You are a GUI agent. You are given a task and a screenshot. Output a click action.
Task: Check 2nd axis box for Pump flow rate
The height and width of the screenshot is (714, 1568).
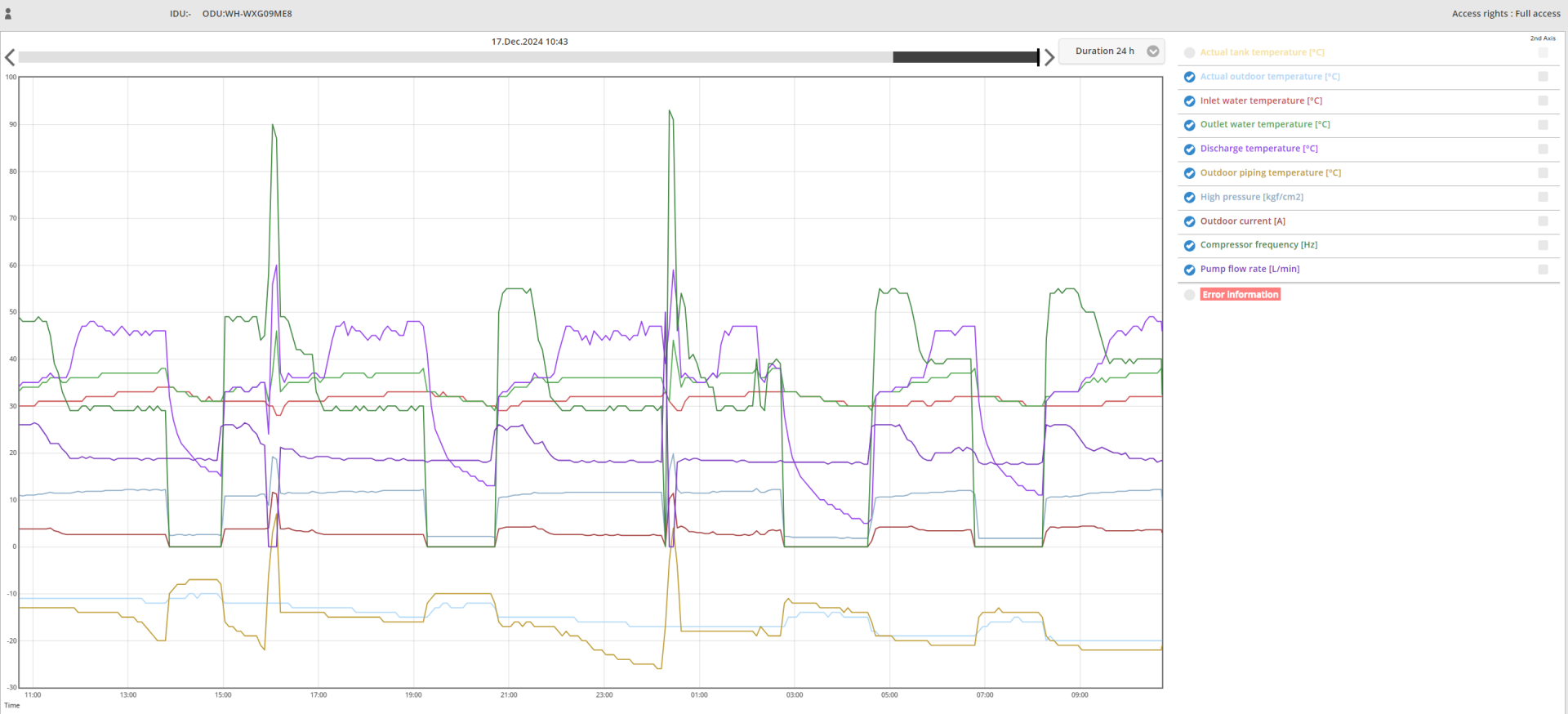click(1543, 269)
